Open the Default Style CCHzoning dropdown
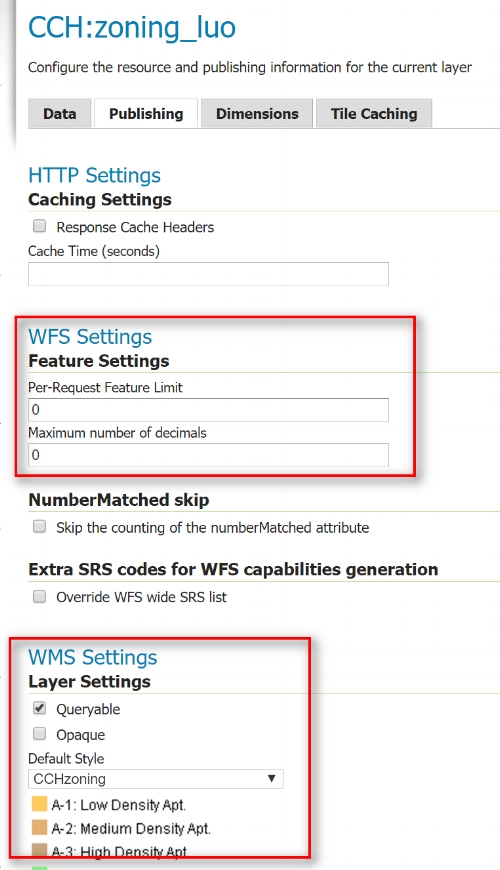The height and width of the screenshot is (870, 500). (155, 779)
